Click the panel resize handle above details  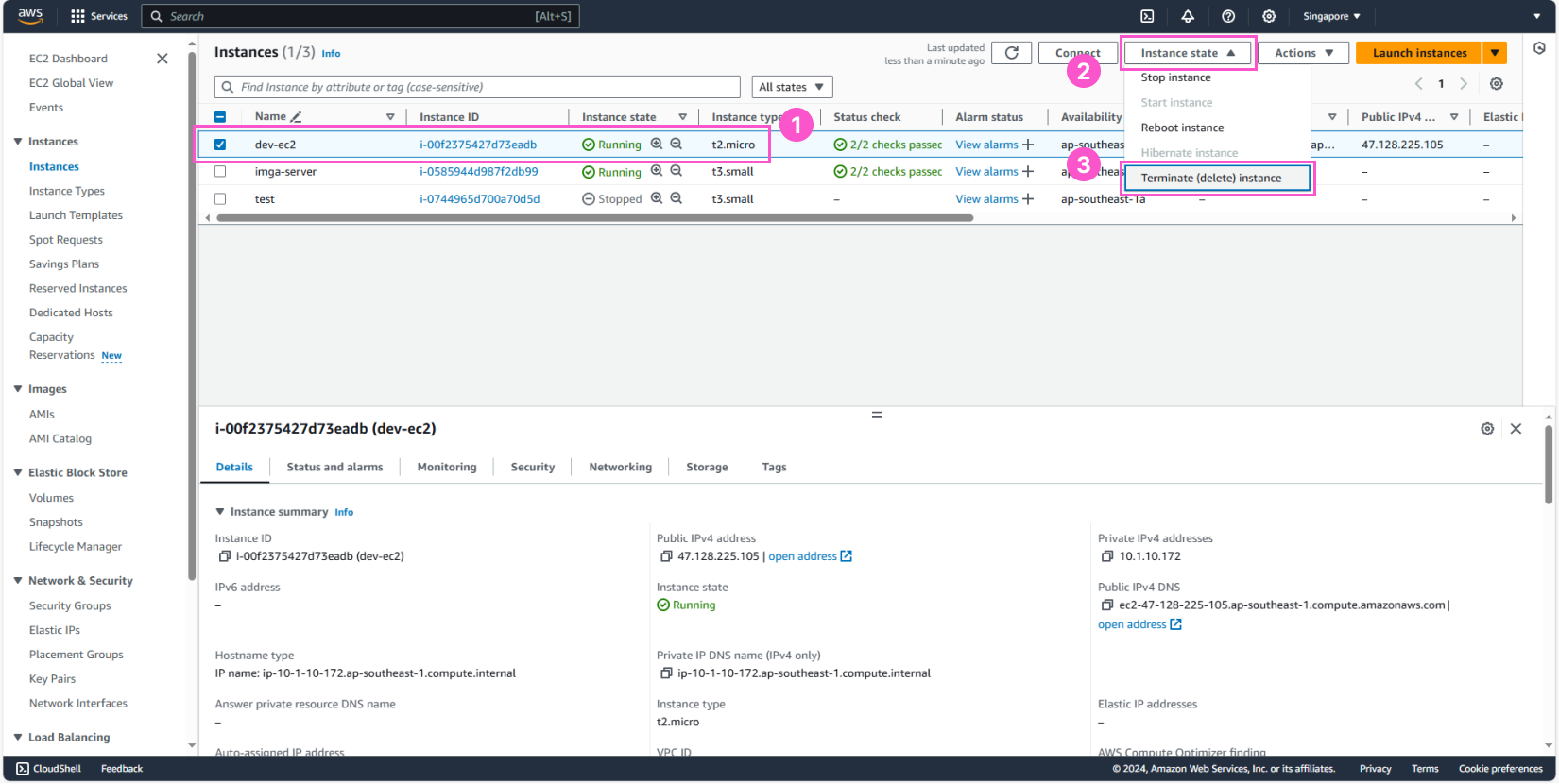click(x=876, y=415)
